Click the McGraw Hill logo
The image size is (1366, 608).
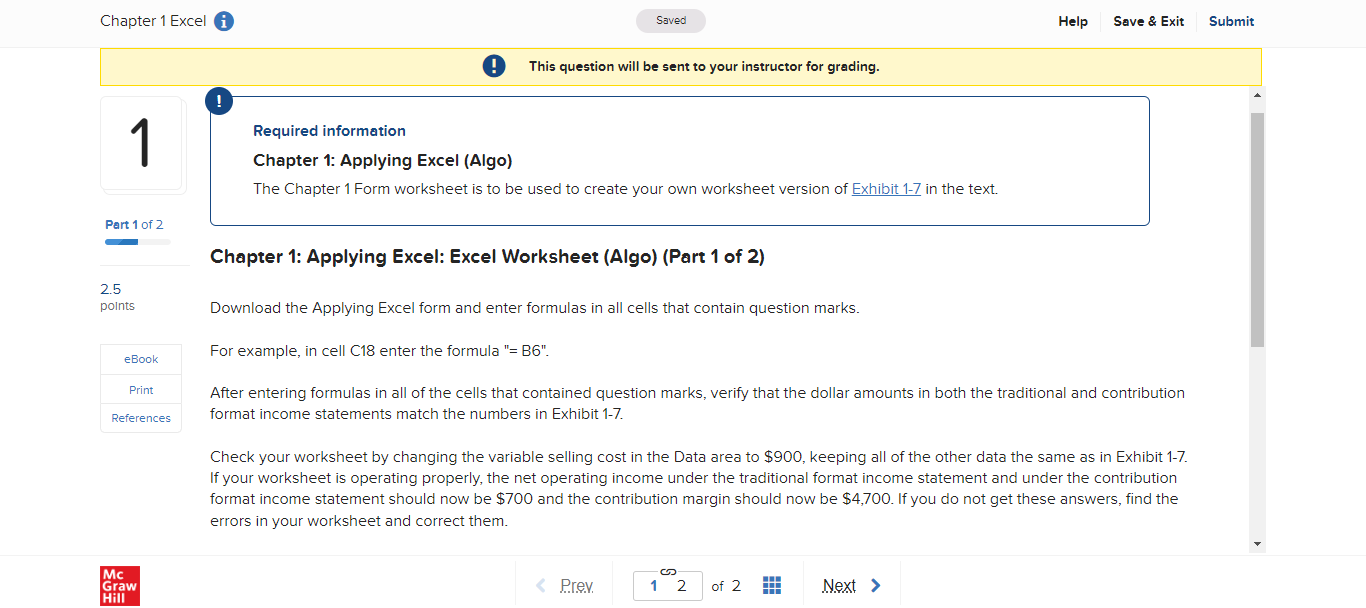(120, 585)
